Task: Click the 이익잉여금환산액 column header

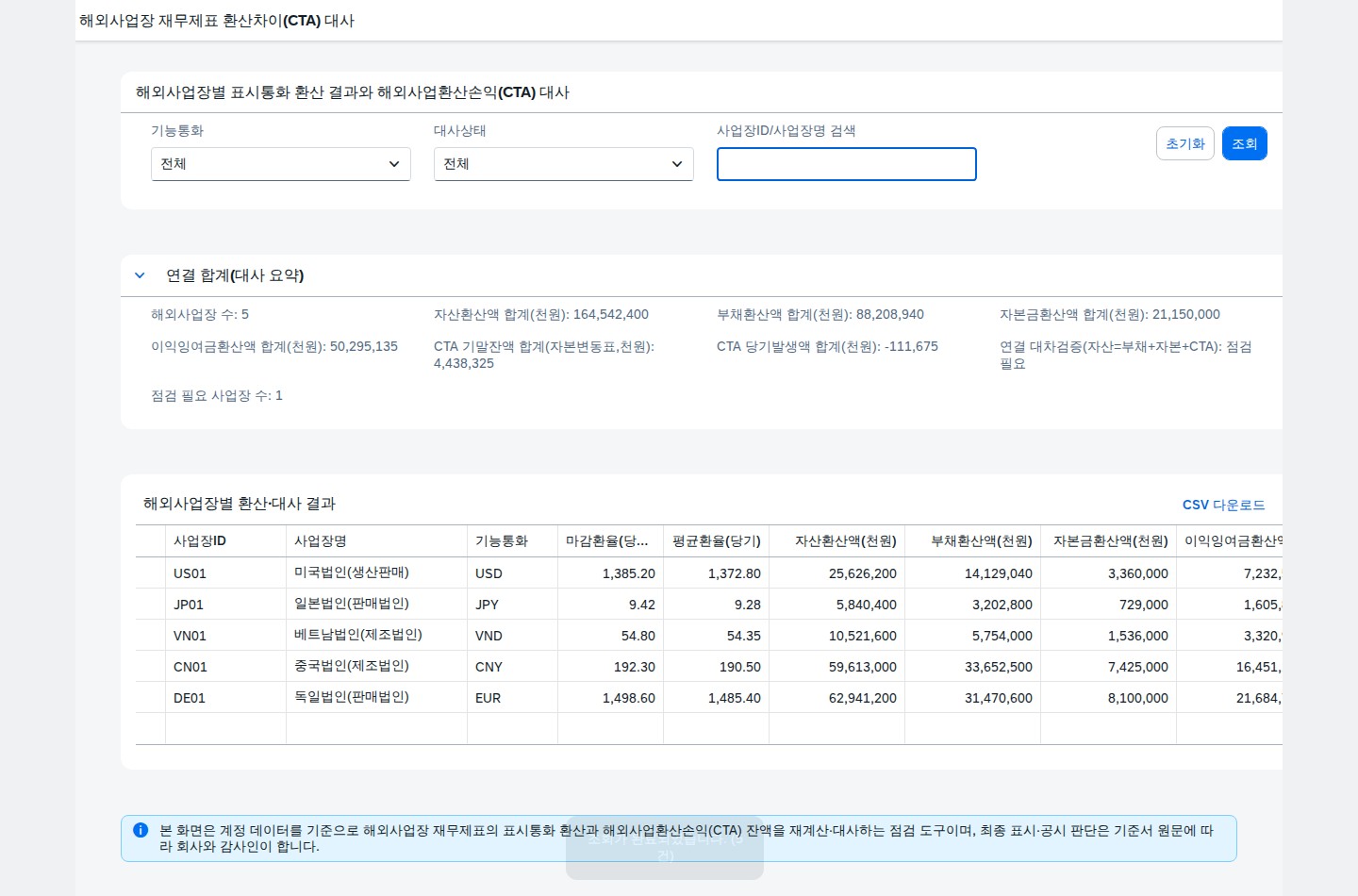Action: 1230,541
